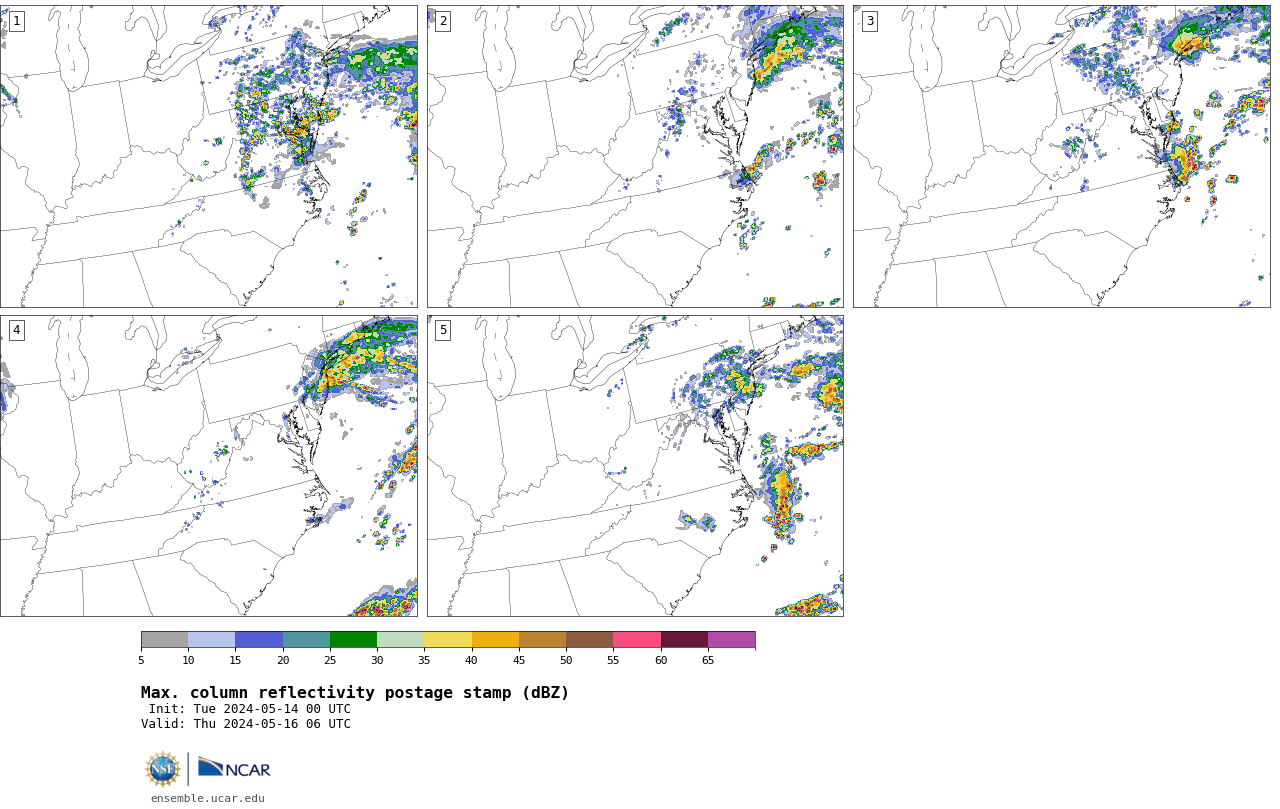Click the teal 20-25 dBZ swatch
Screen dimensions: 1280x809
306,640
